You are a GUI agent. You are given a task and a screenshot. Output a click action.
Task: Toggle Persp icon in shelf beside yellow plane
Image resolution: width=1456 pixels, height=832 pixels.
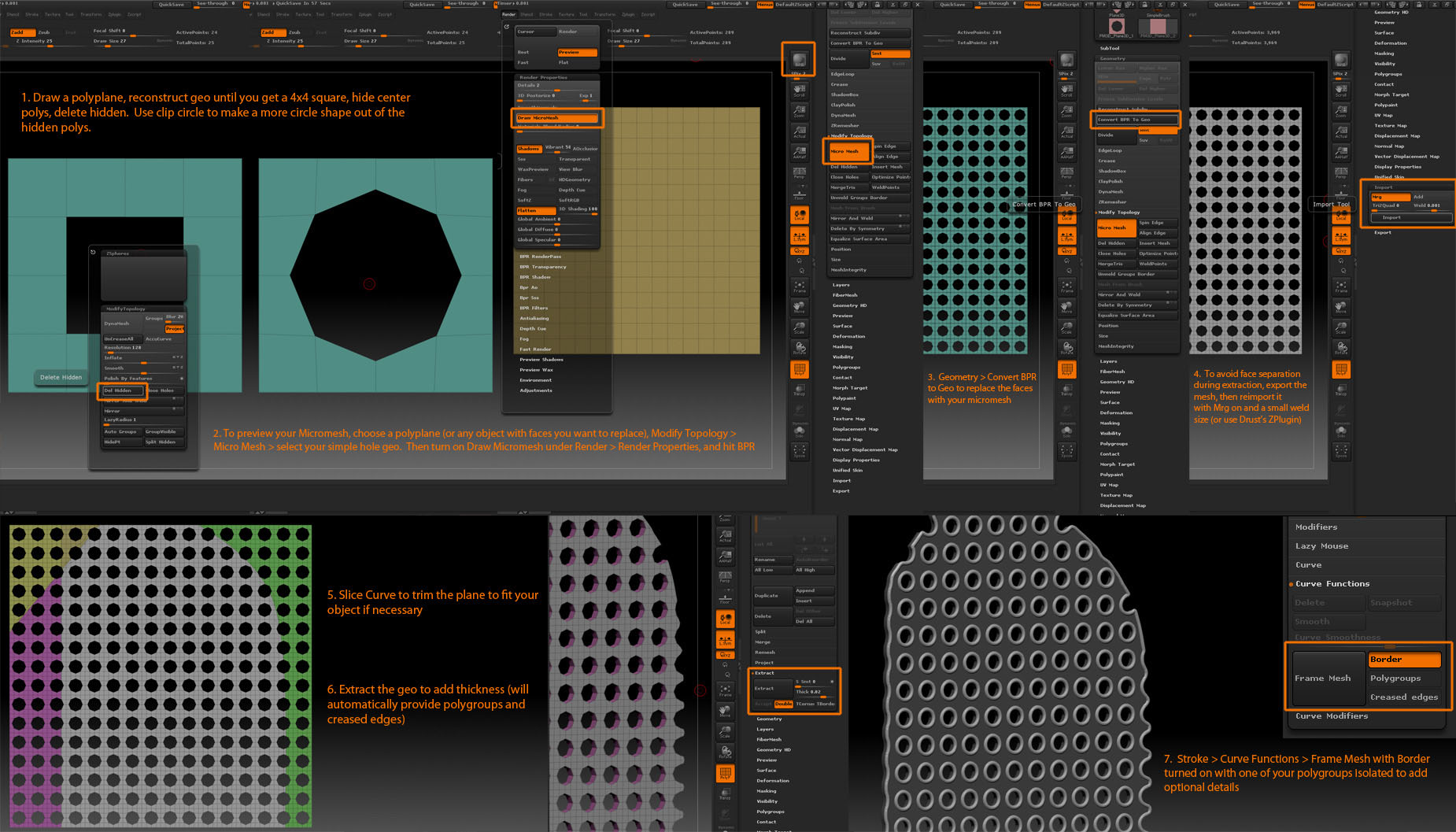(x=799, y=172)
